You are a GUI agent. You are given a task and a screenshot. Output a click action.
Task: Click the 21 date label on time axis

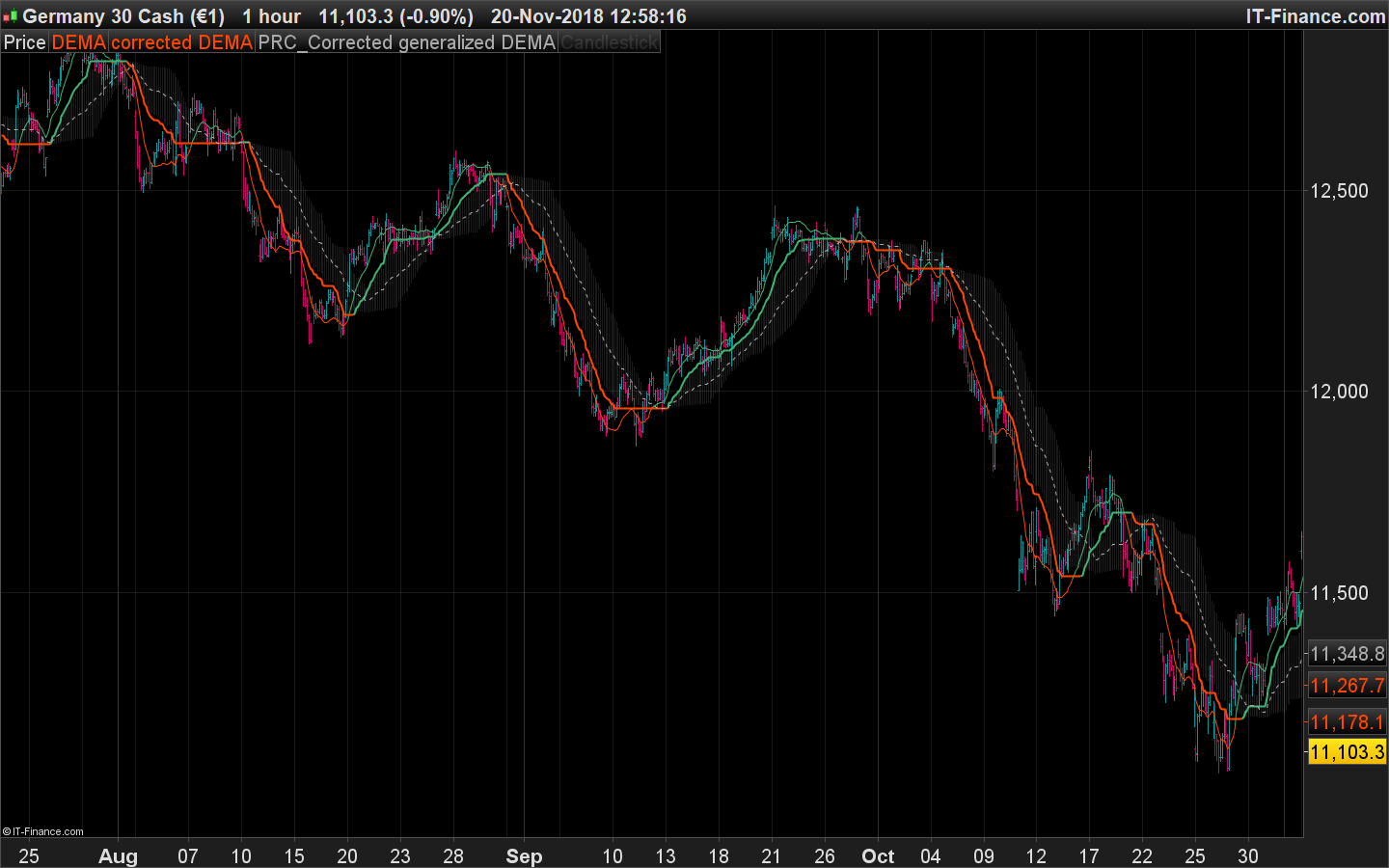771,856
